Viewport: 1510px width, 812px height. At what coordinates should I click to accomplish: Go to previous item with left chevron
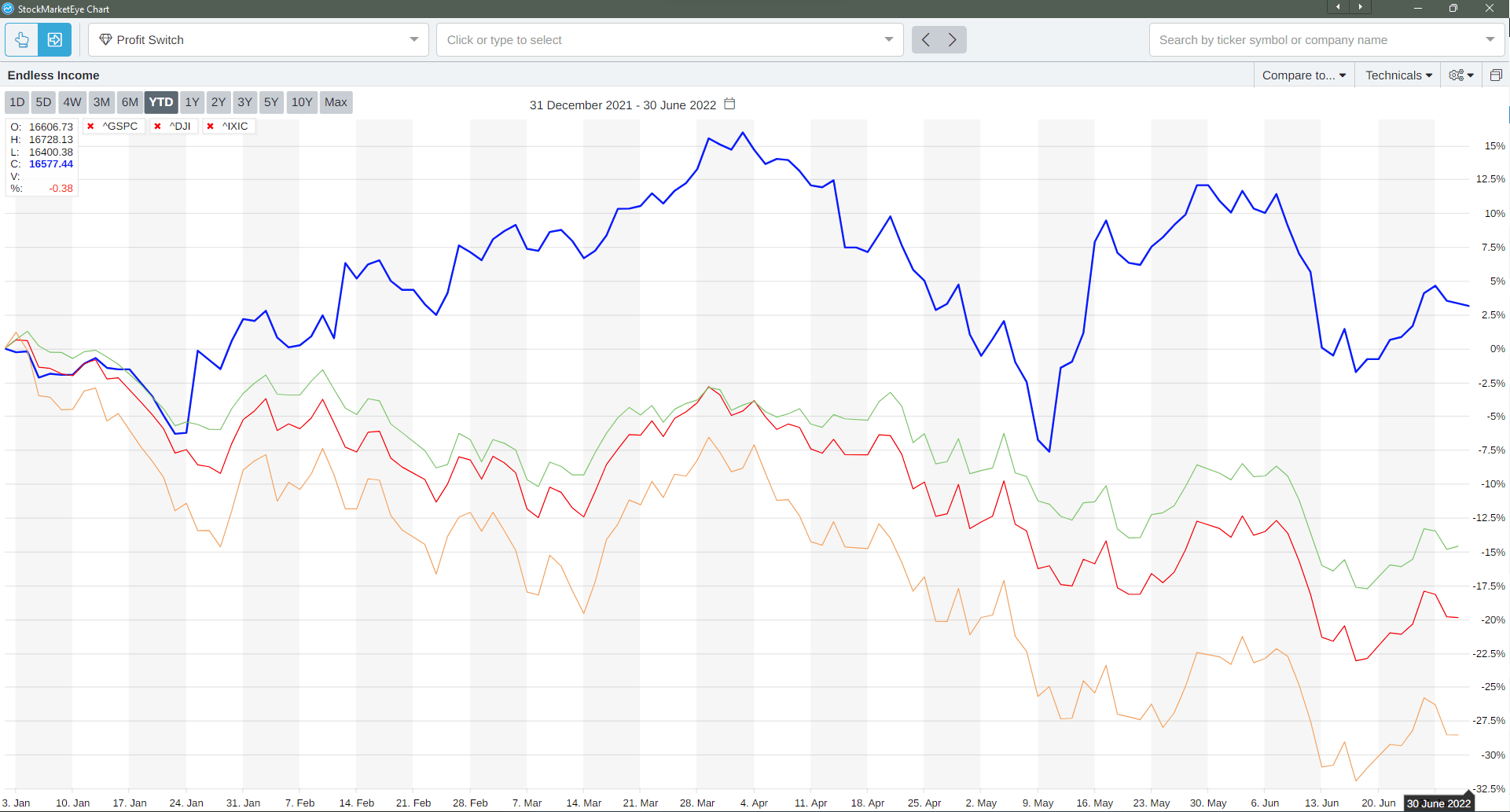click(x=926, y=39)
